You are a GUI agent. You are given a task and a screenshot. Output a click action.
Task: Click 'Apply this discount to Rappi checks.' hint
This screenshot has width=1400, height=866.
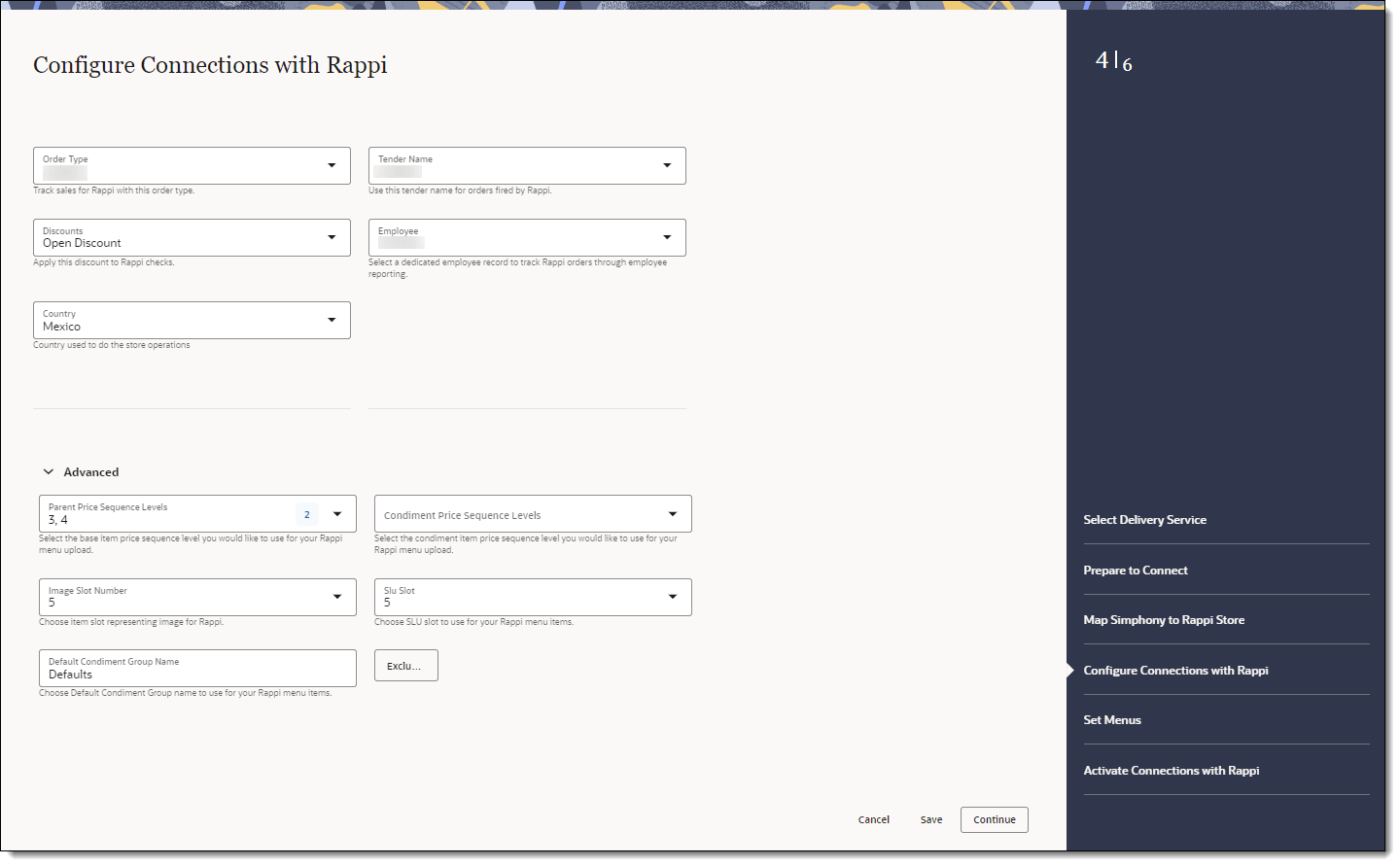[x=104, y=262]
